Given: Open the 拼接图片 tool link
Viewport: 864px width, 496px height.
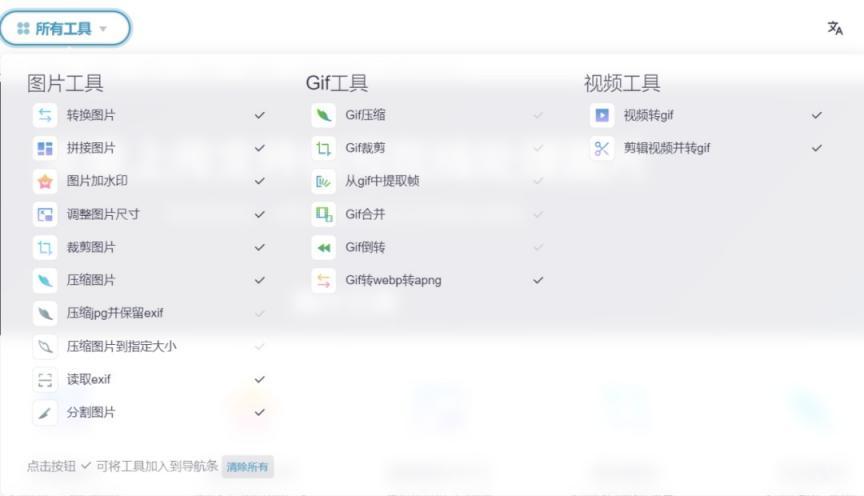Looking at the screenshot, I should point(91,148).
